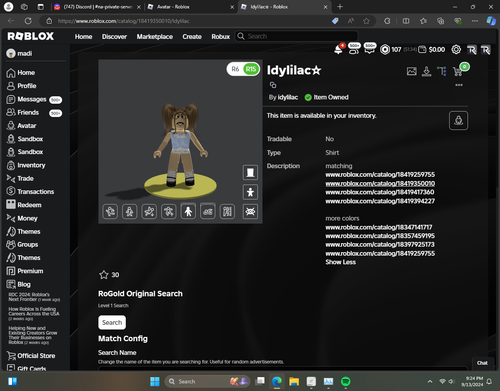This screenshot has width=500, height=391.
Task: Click the item image view icon beside the title
Action: pyautogui.click(x=412, y=71)
